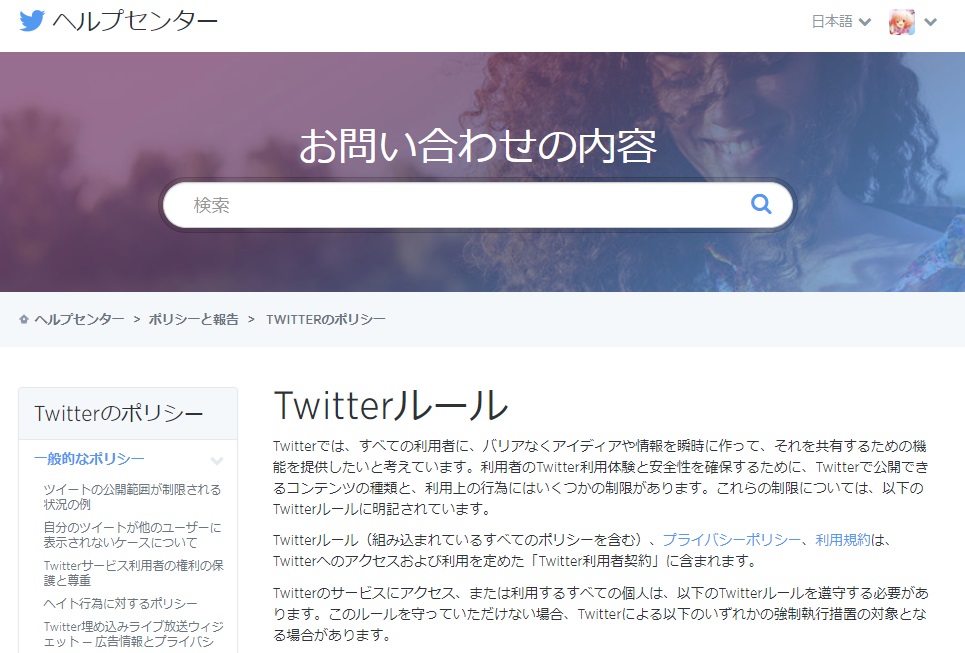Open the 日本語 language dropdown
Image resolution: width=965 pixels, height=653 pixels.
tap(841, 22)
